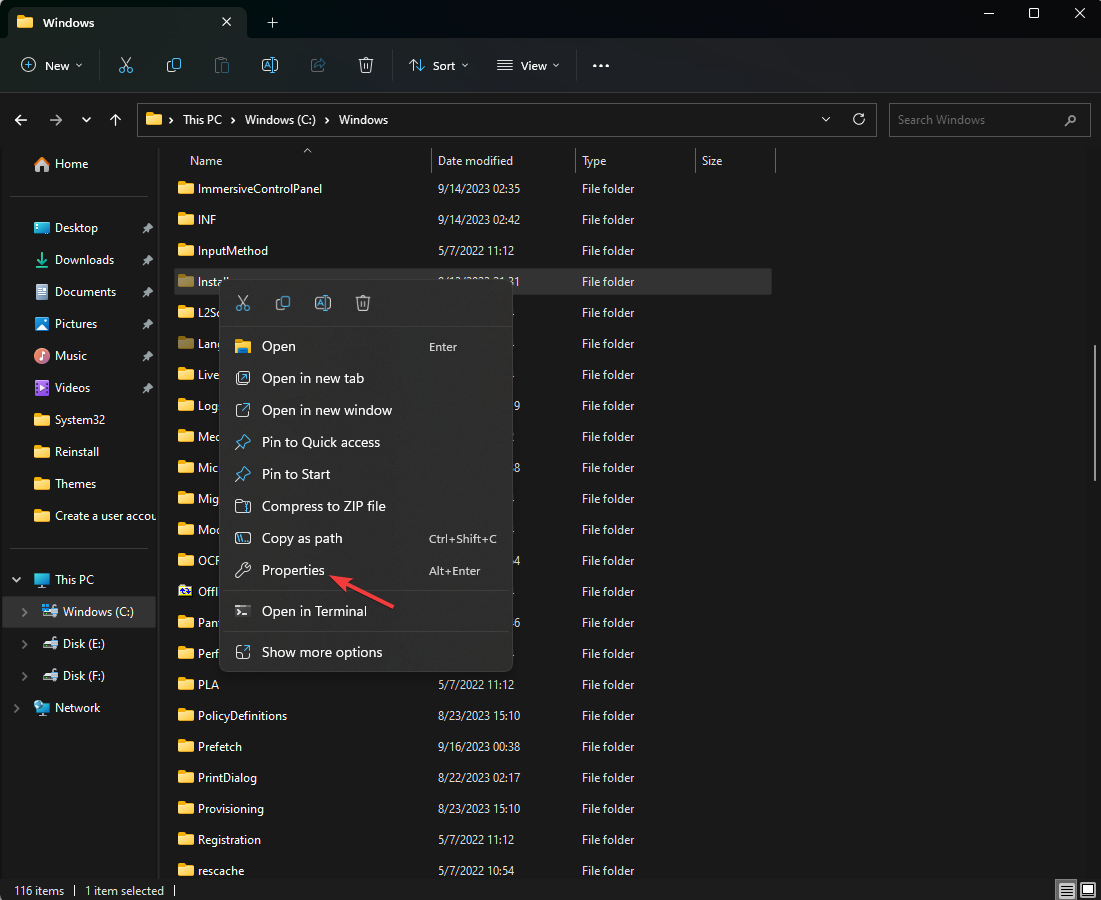Click the Delete icon in the context menu

[363, 303]
